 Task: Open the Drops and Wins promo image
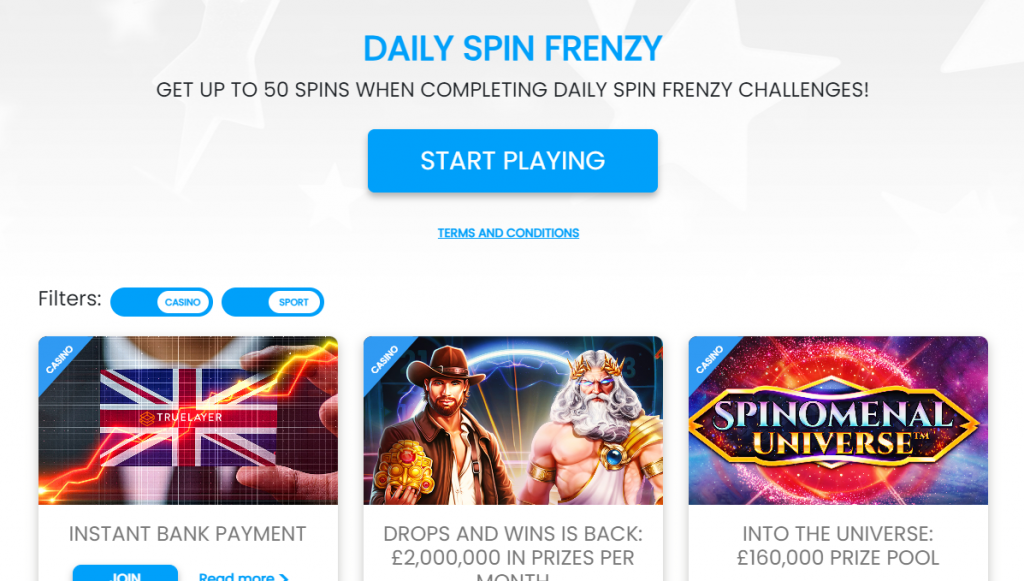(513, 420)
